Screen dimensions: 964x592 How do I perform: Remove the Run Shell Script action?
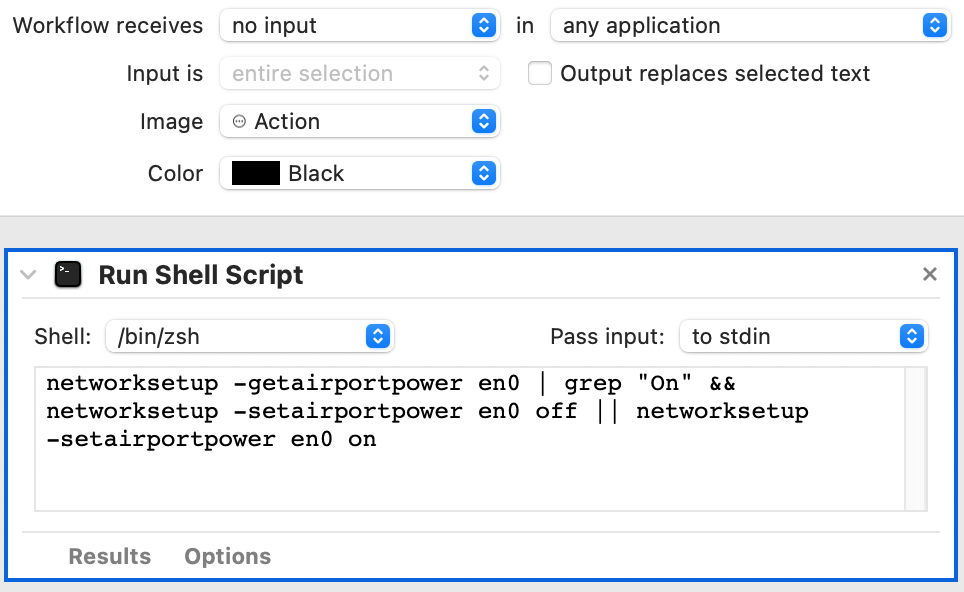click(930, 274)
